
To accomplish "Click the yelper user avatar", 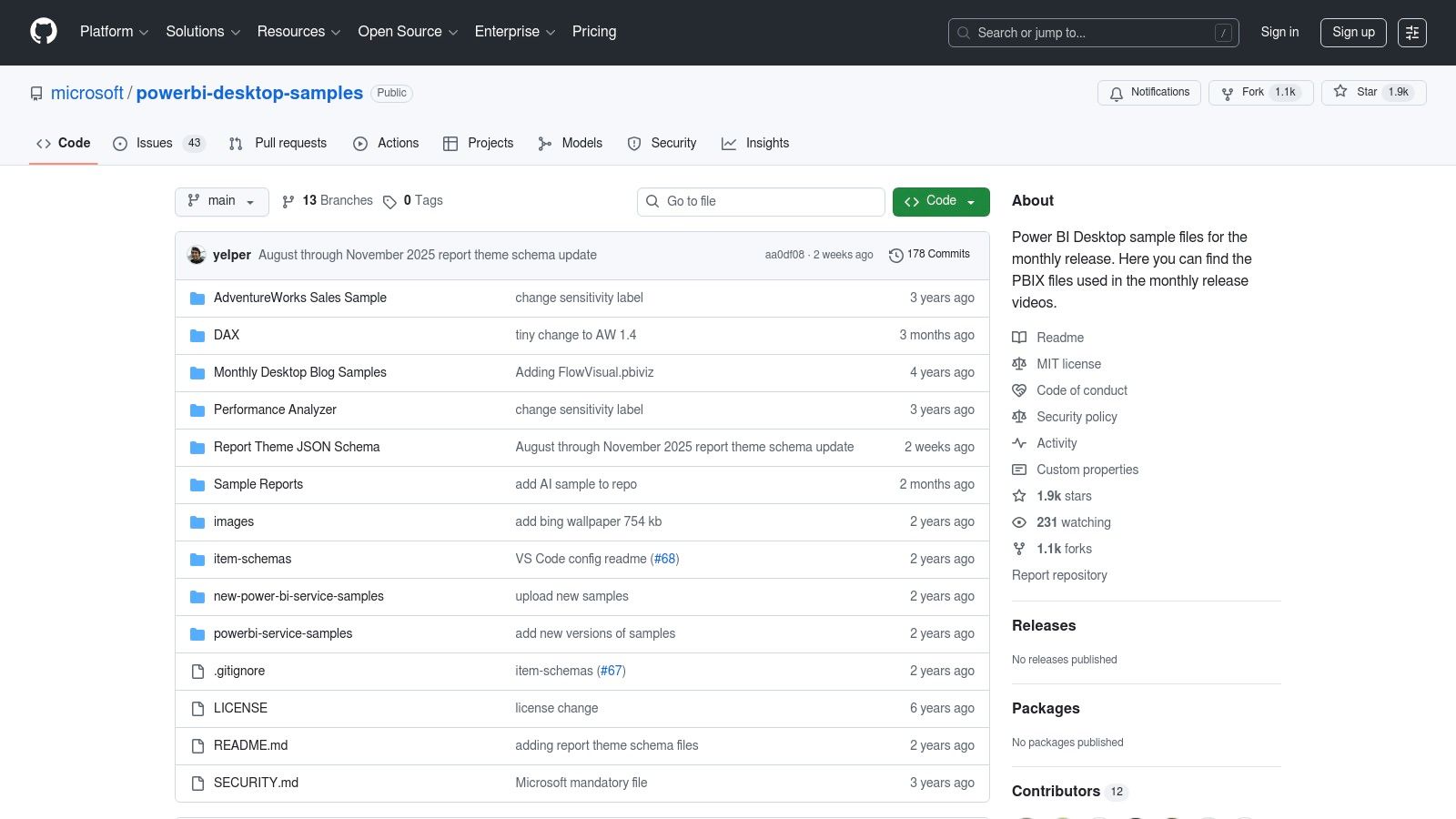I will tap(197, 255).
